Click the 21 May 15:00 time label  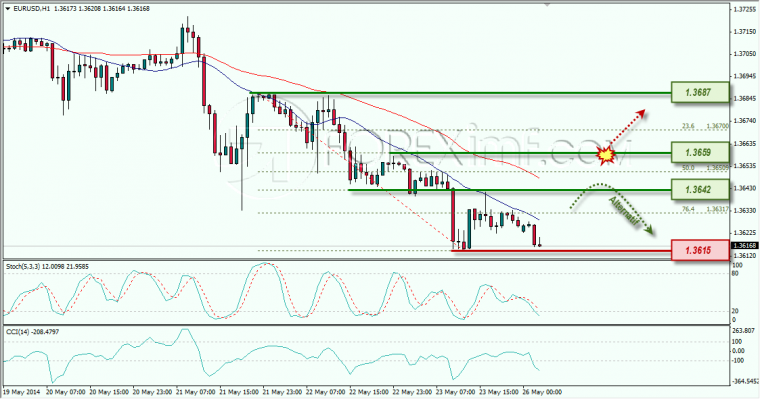coord(238,392)
